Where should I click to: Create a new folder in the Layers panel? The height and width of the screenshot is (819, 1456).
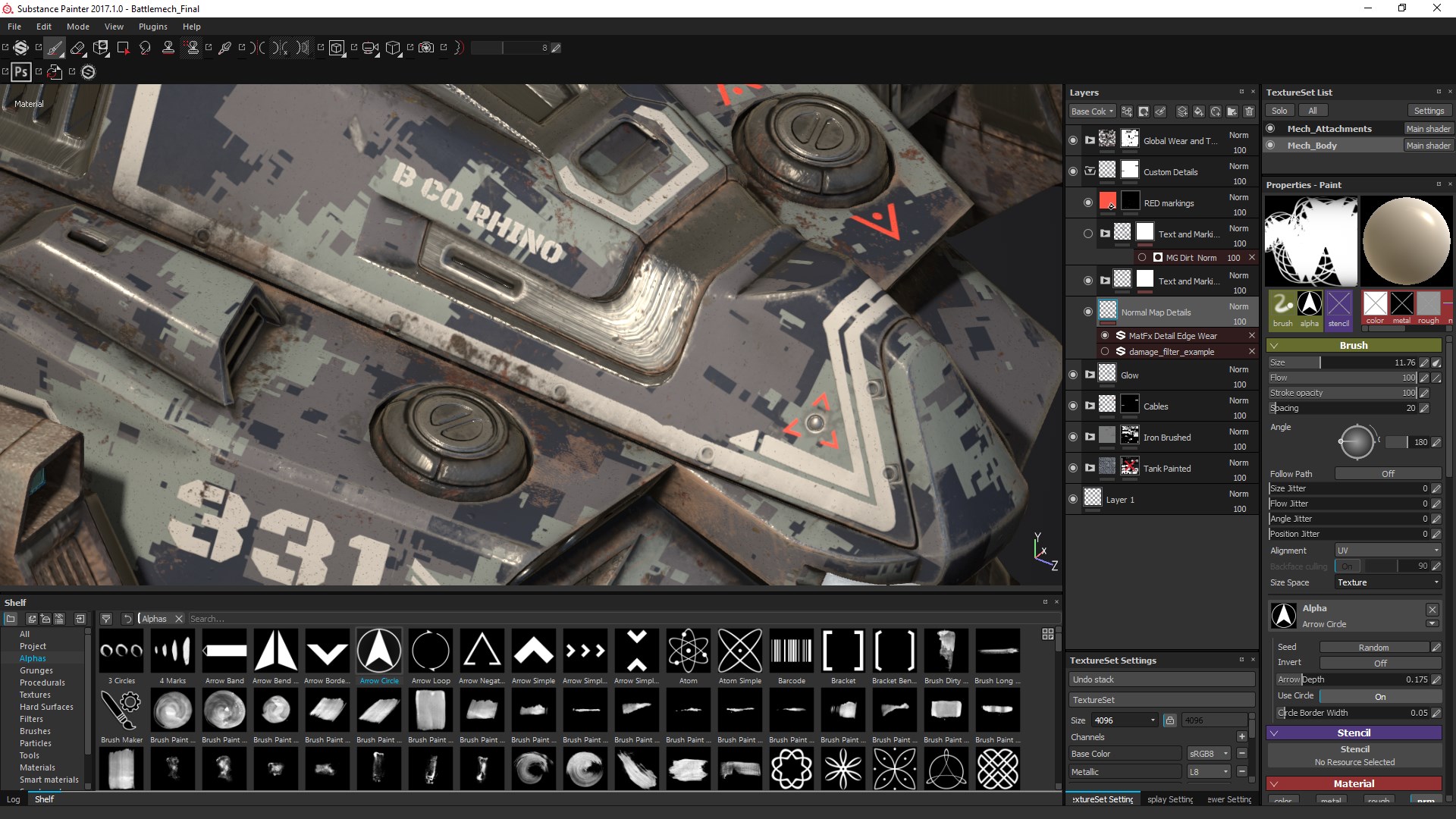(1232, 111)
